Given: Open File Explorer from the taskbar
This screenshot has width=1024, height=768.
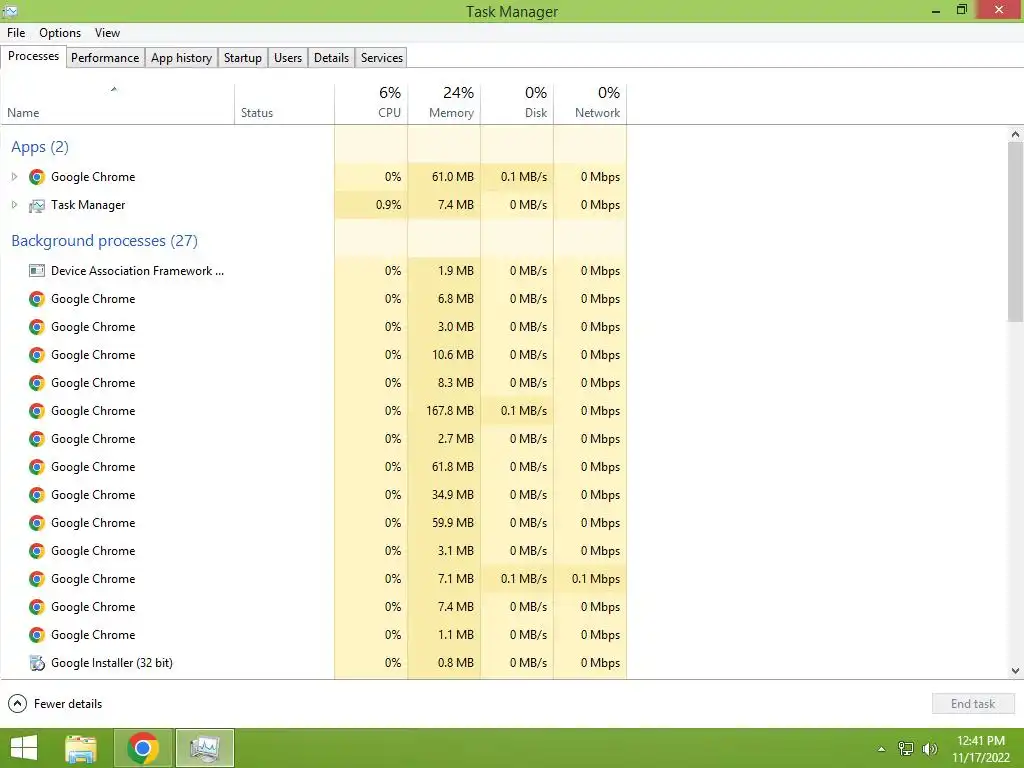Looking at the screenshot, I should tap(81, 748).
